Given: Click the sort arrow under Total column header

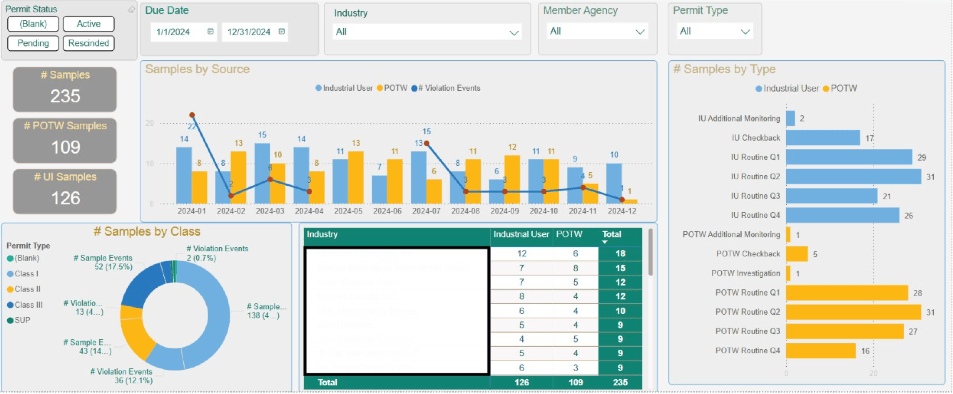Looking at the screenshot, I should (605, 242).
